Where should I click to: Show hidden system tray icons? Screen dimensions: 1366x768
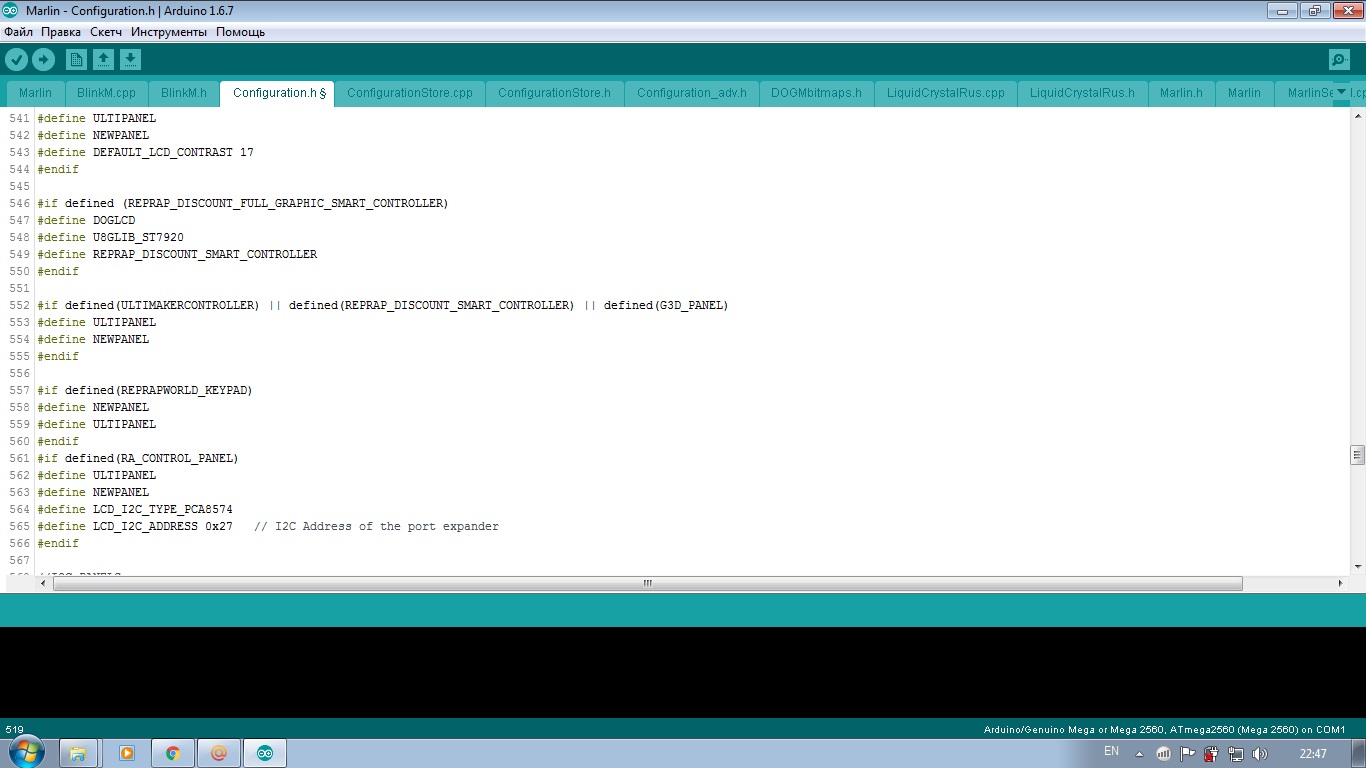tap(1139, 753)
